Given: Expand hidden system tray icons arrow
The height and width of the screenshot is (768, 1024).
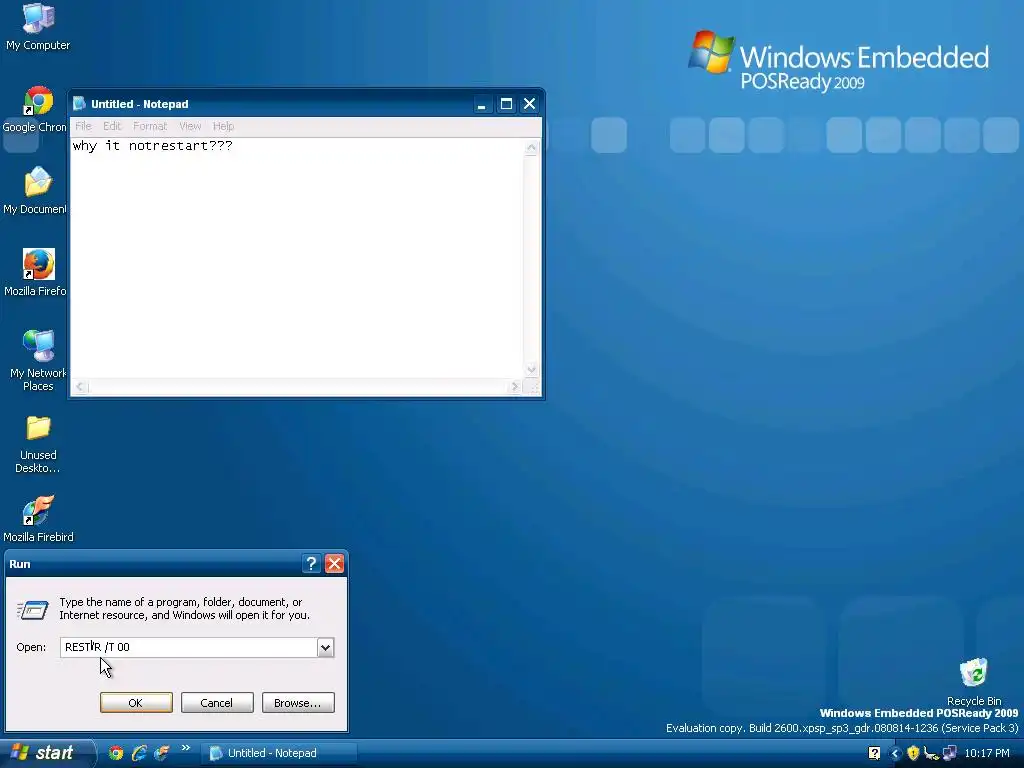Looking at the screenshot, I should tap(895, 753).
